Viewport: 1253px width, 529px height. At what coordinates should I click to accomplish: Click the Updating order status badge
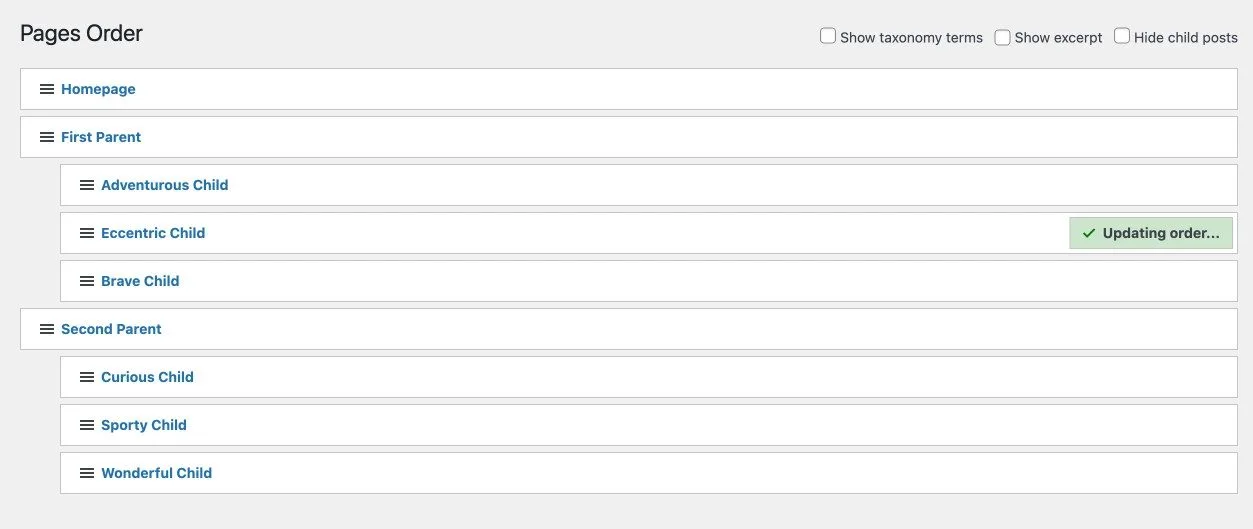(x=1151, y=233)
